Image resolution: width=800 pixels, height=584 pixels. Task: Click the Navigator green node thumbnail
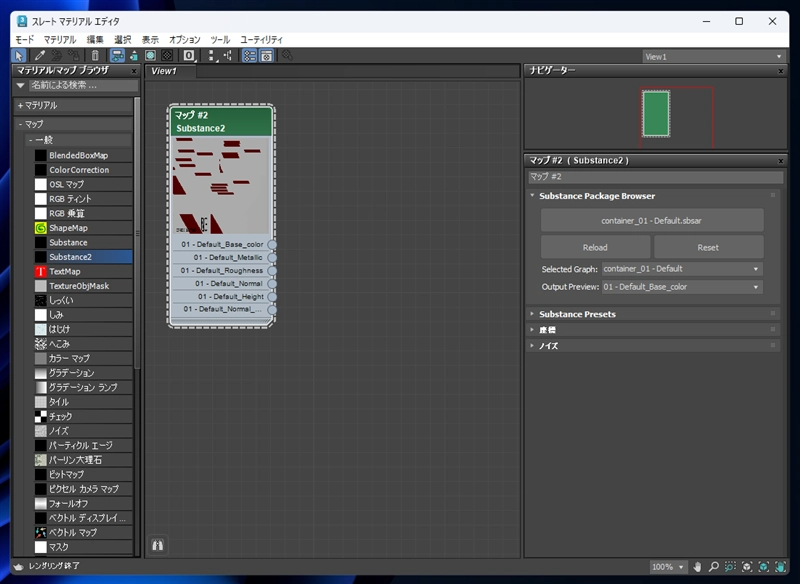pyautogui.click(x=656, y=113)
